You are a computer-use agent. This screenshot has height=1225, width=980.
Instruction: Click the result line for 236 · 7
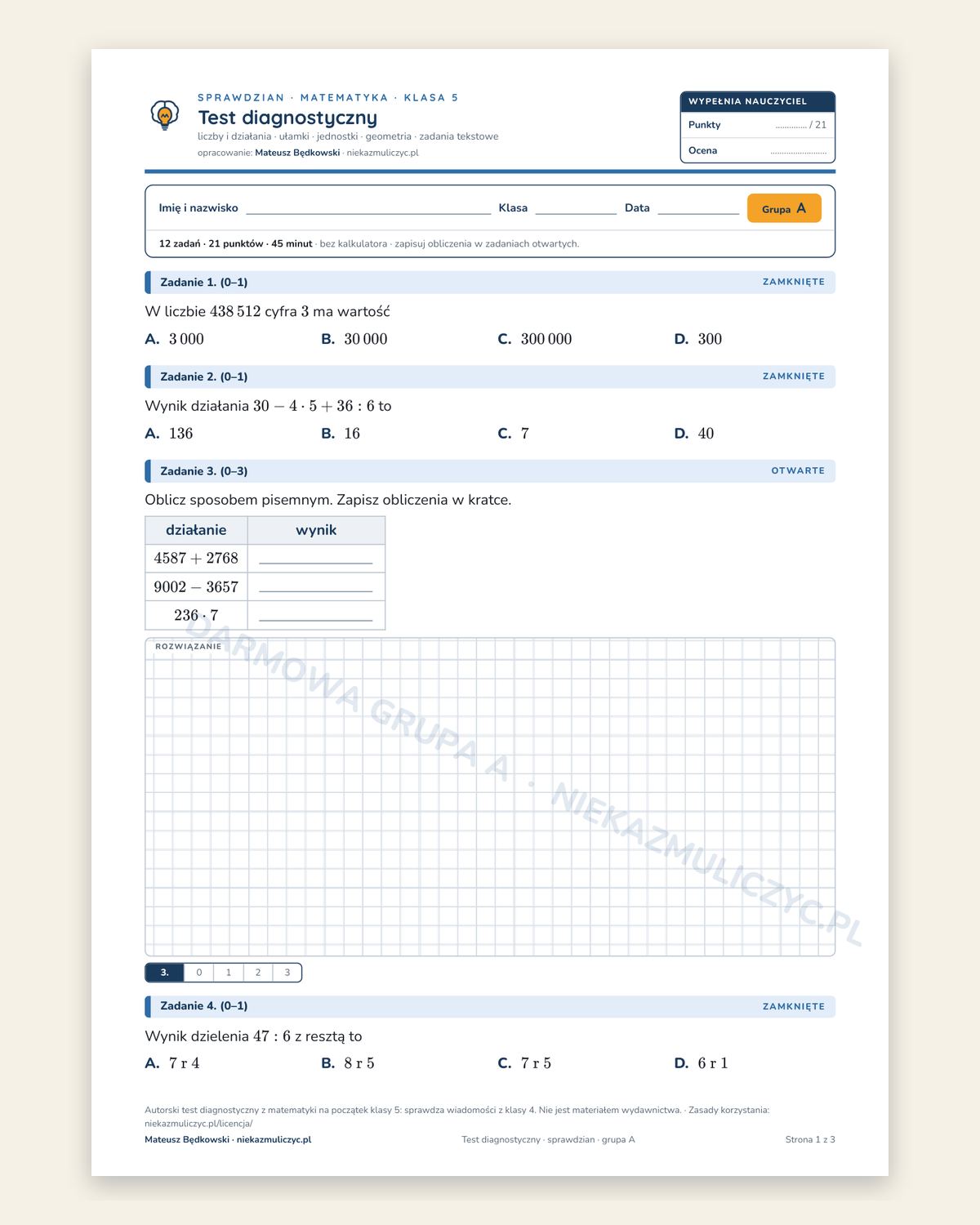pyautogui.click(x=315, y=616)
